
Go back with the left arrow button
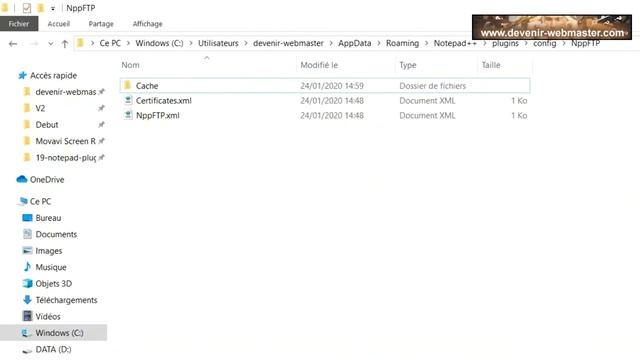(x=13, y=43)
